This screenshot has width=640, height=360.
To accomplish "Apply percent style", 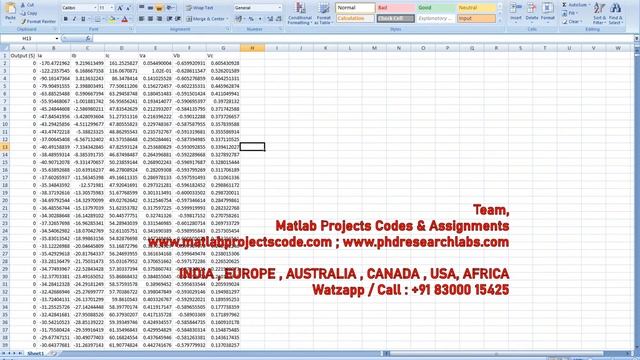I will point(251,19).
